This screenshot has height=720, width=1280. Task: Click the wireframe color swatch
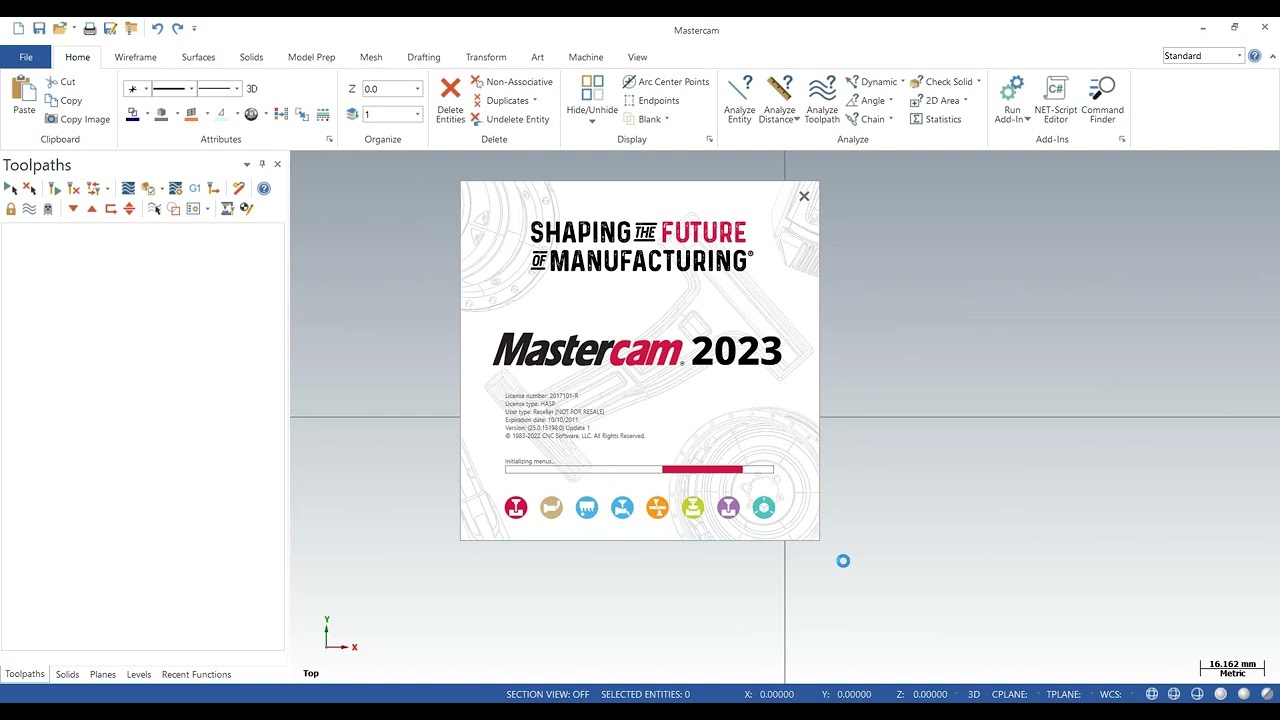pos(132,114)
